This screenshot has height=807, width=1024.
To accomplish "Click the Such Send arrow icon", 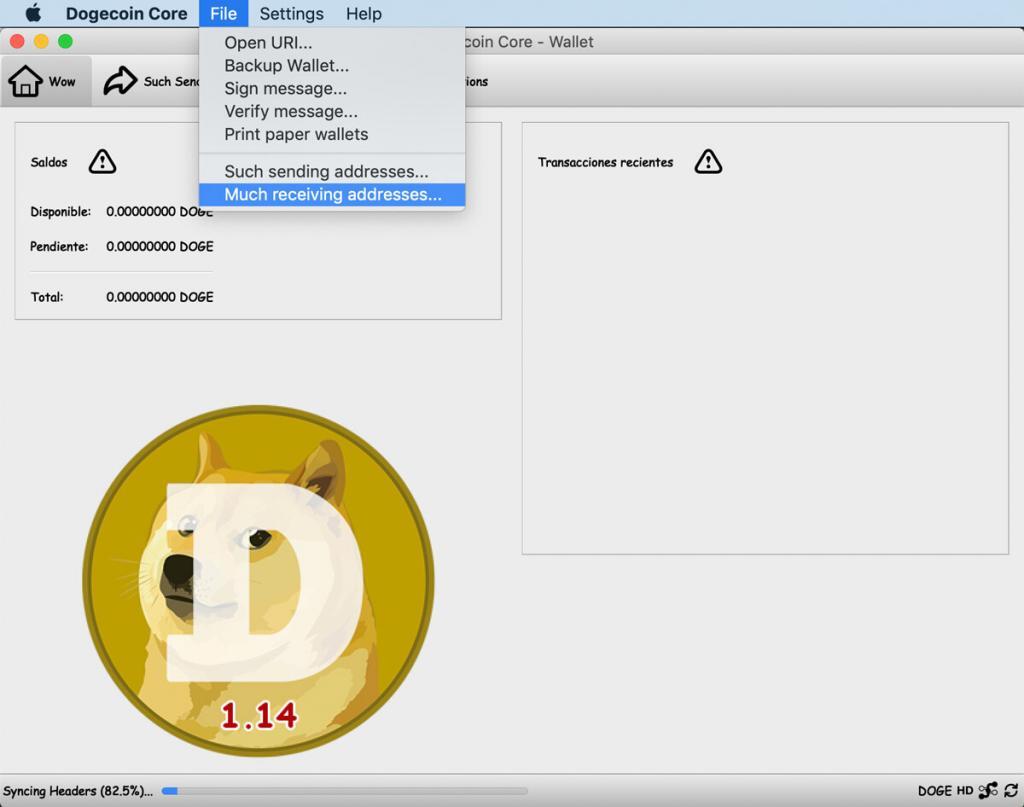I will [120, 81].
